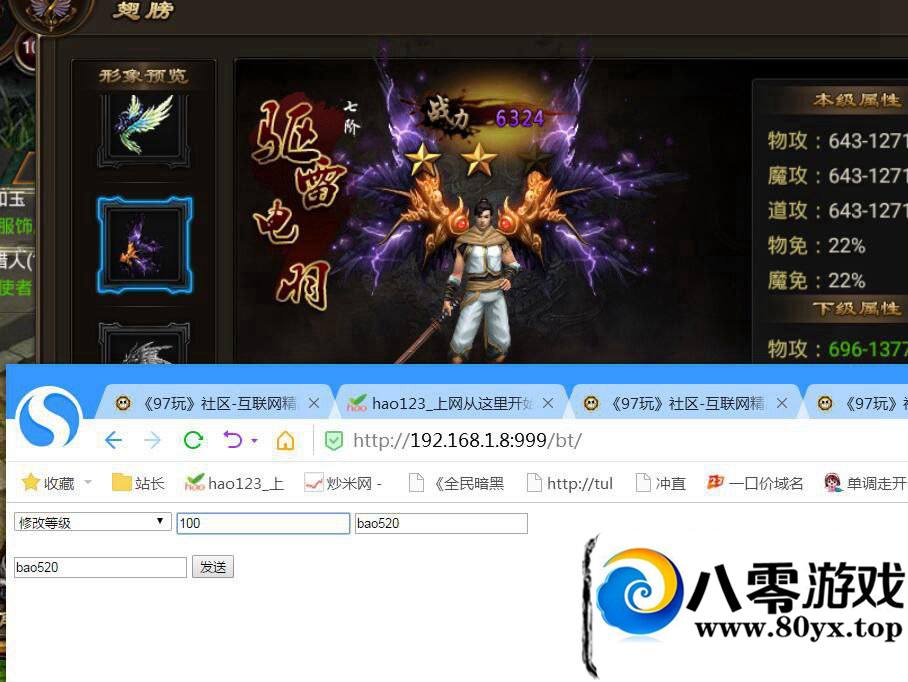The image size is (908, 682).
Task: Click the 下级属性 header
Action: tap(858, 309)
